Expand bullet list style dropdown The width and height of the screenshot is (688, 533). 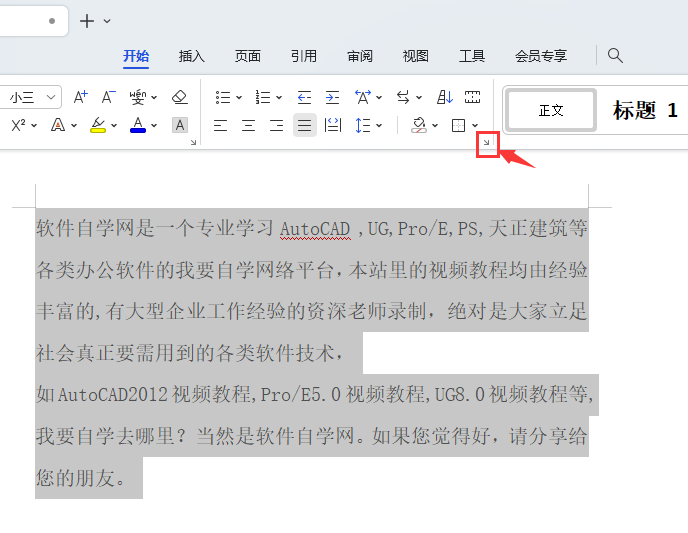point(239,97)
